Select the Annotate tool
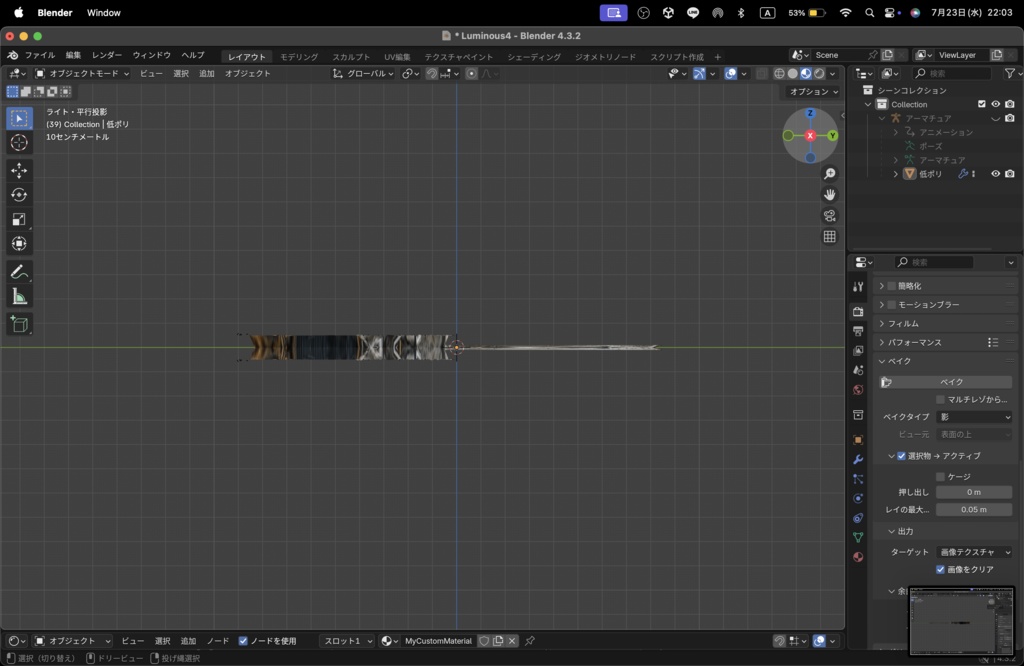Viewport: 1024px width, 666px height. click(x=19, y=272)
